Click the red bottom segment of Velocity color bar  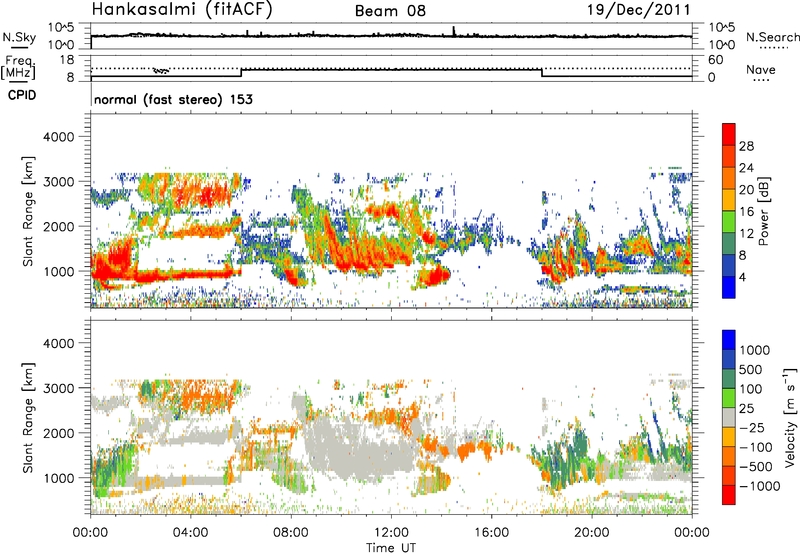point(729,495)
